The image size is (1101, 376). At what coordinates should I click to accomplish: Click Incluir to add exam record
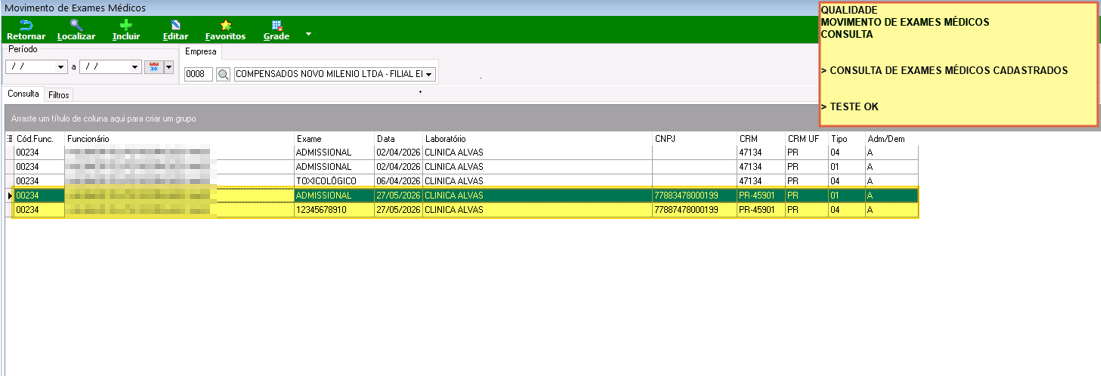(126, 30)
